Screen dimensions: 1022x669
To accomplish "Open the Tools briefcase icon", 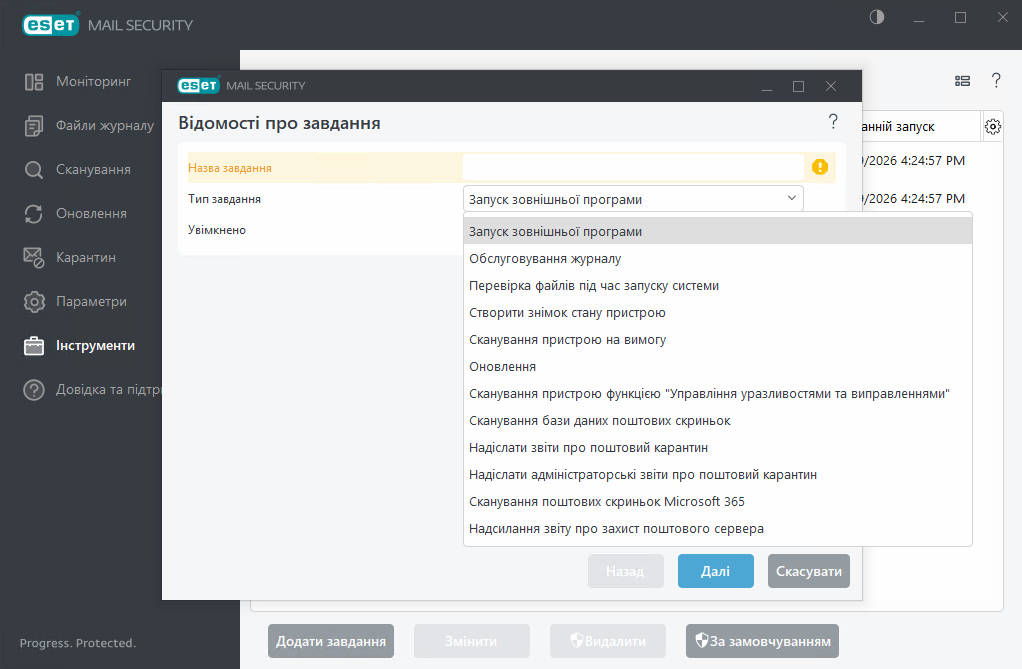I will tap(34, 346).
